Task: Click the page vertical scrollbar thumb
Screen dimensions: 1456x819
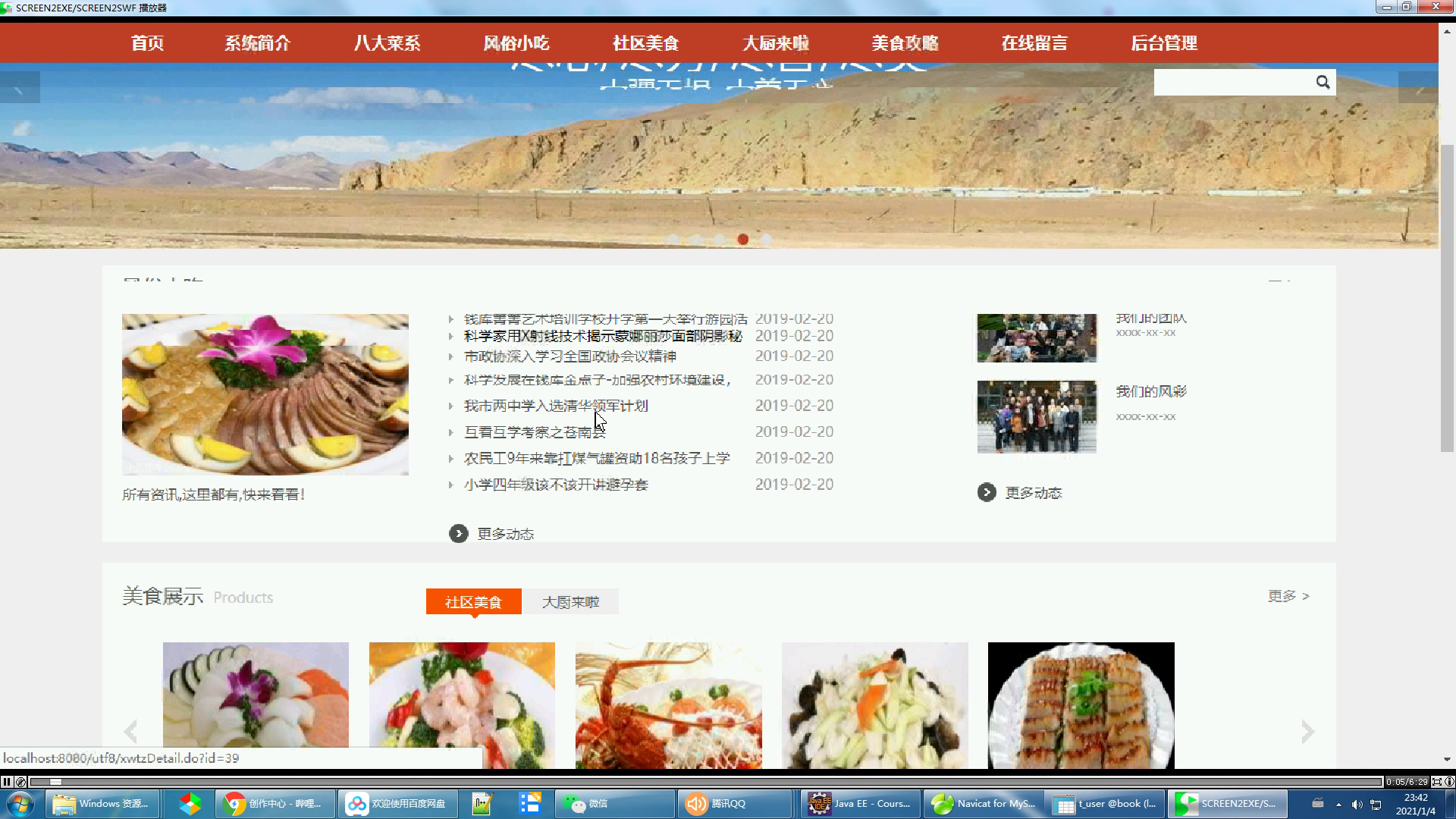Action: pos(1447,298)
